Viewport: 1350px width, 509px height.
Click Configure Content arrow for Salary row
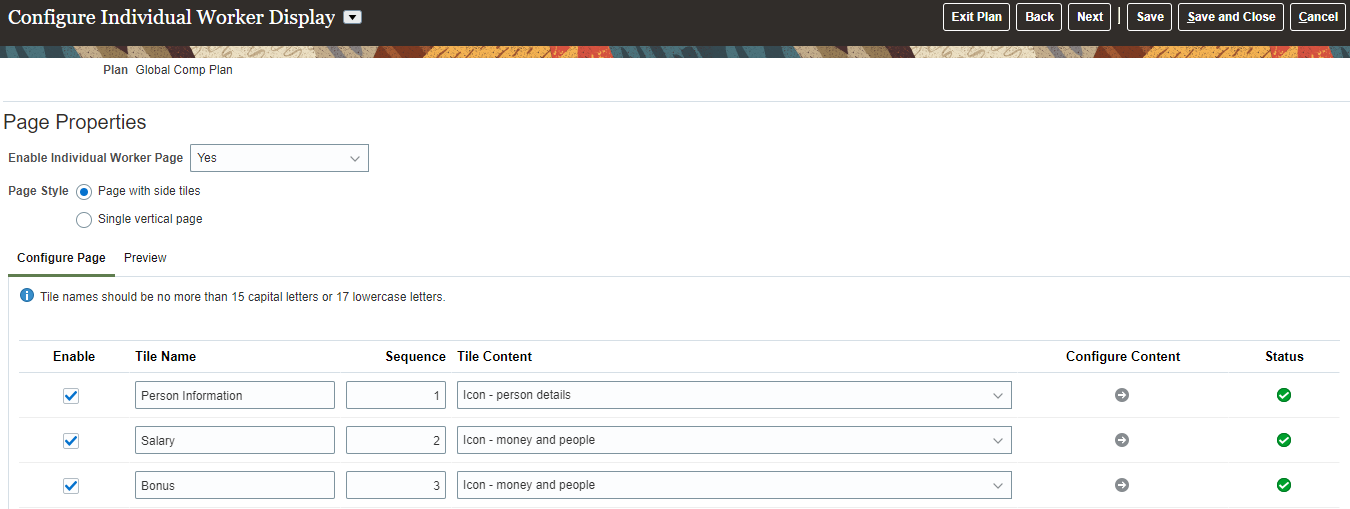(1122, 440)
